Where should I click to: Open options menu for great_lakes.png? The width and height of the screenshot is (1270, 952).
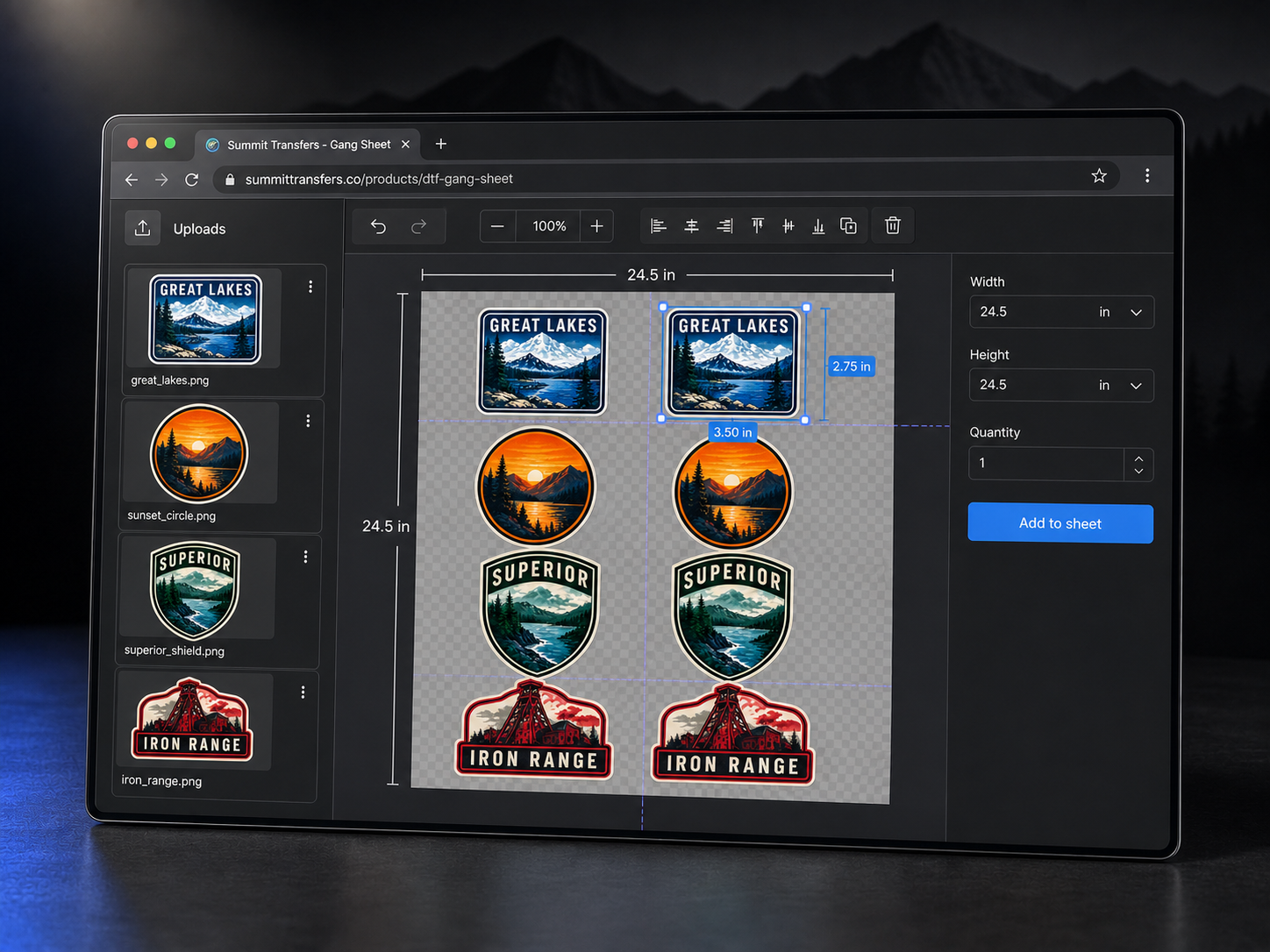pos(310,287)
